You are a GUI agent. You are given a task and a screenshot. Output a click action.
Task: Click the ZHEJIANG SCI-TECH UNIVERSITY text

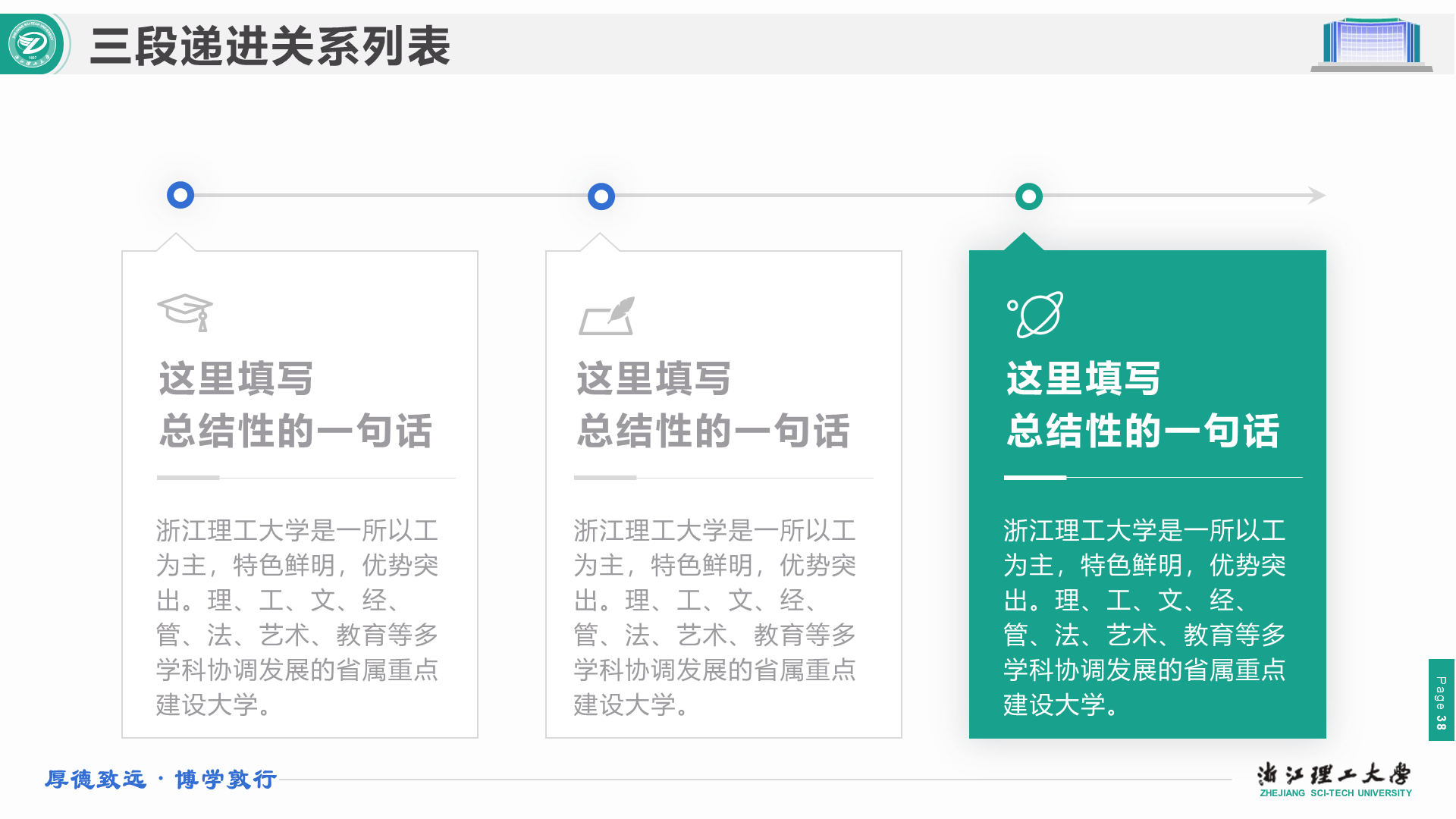coord(1335,793)
